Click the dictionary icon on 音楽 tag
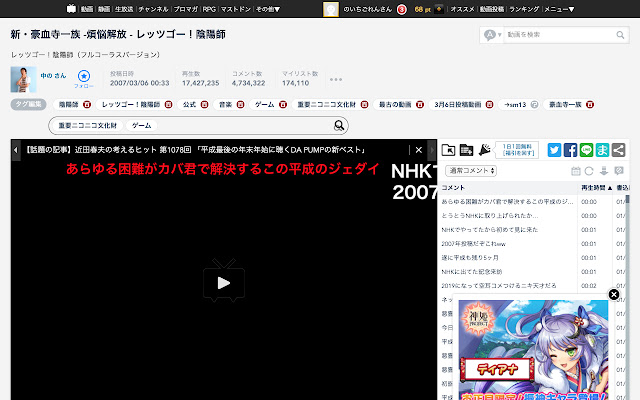 pyautogui.click(x=240, y=104)
